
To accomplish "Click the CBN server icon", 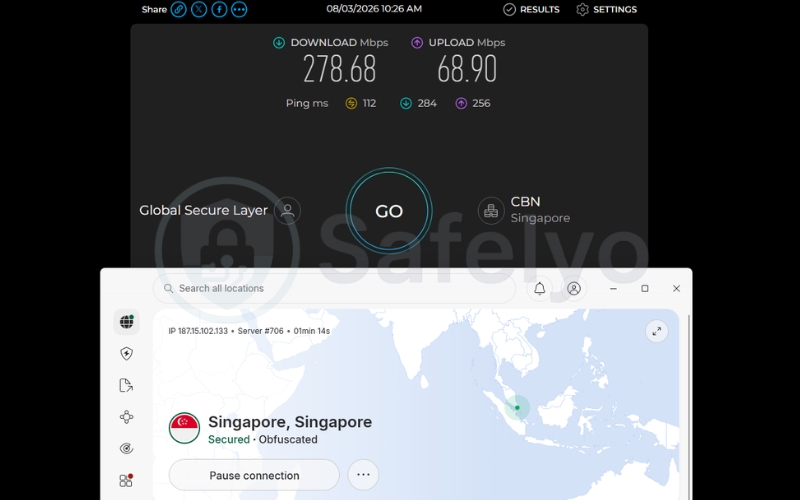I will (x=491, y=210).
